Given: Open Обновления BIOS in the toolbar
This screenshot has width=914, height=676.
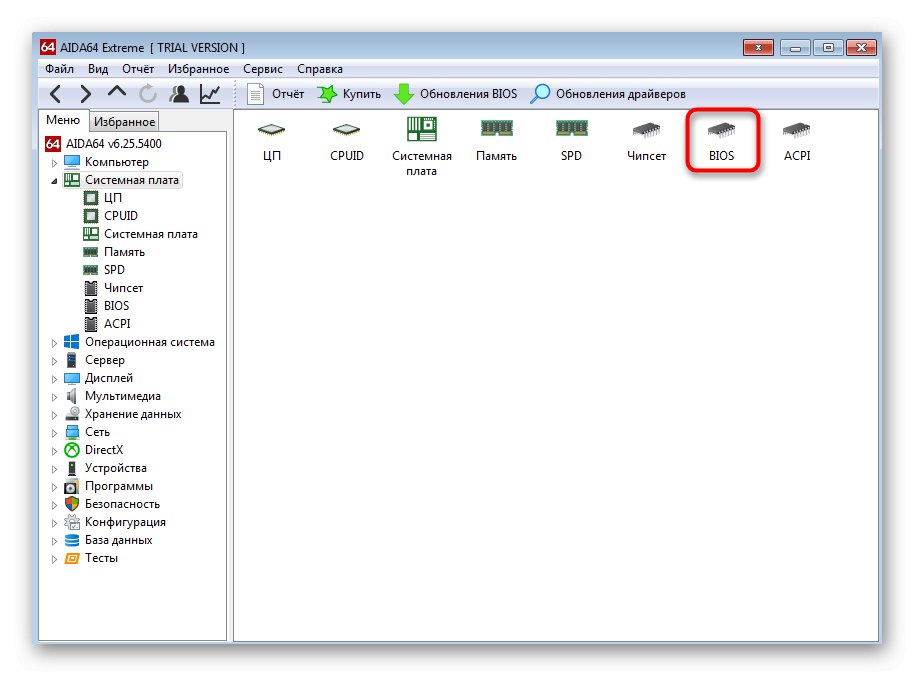Looking at the screenshot, I should pos(456,94).
